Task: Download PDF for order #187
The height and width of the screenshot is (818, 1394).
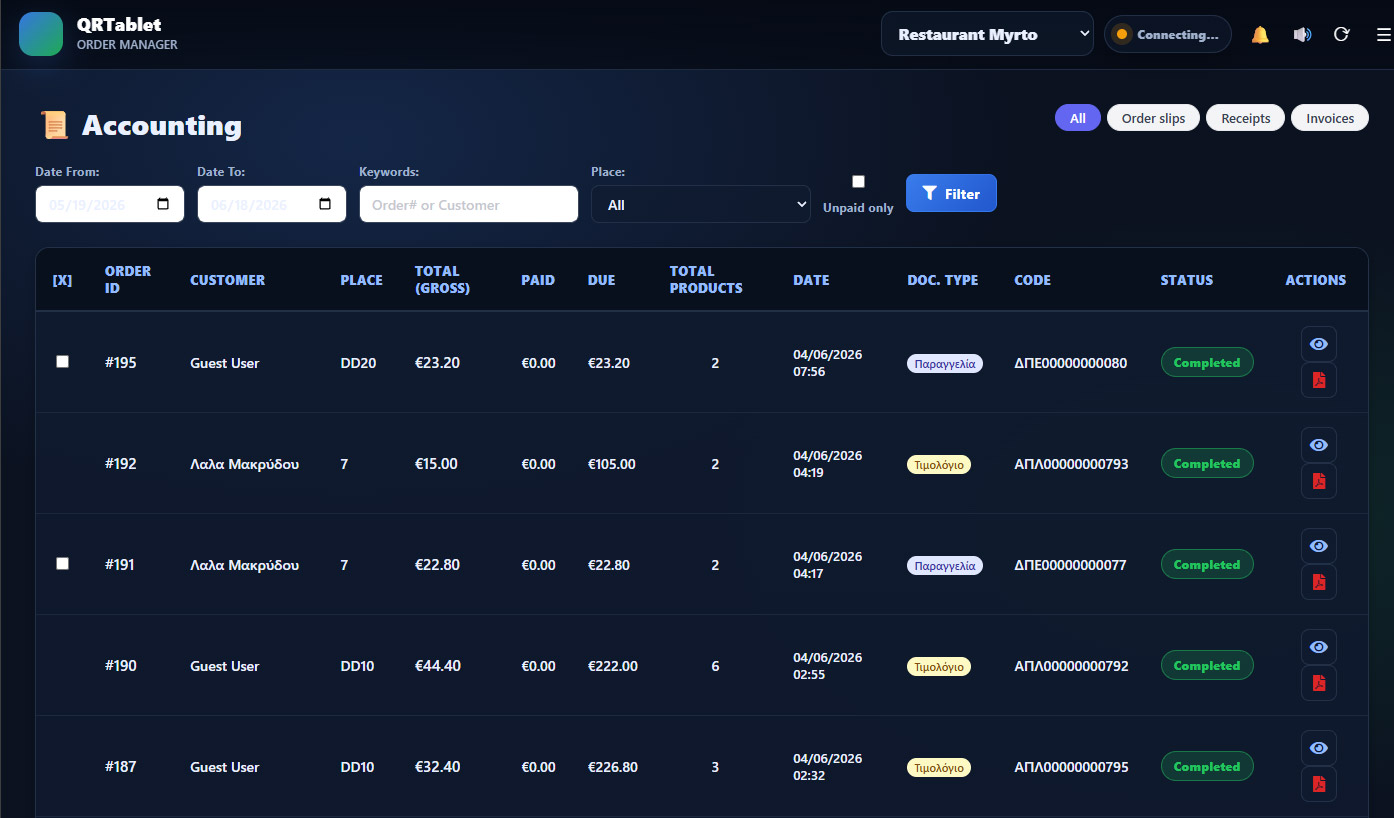Action: pyautogui.click(x=1319, y=784)
